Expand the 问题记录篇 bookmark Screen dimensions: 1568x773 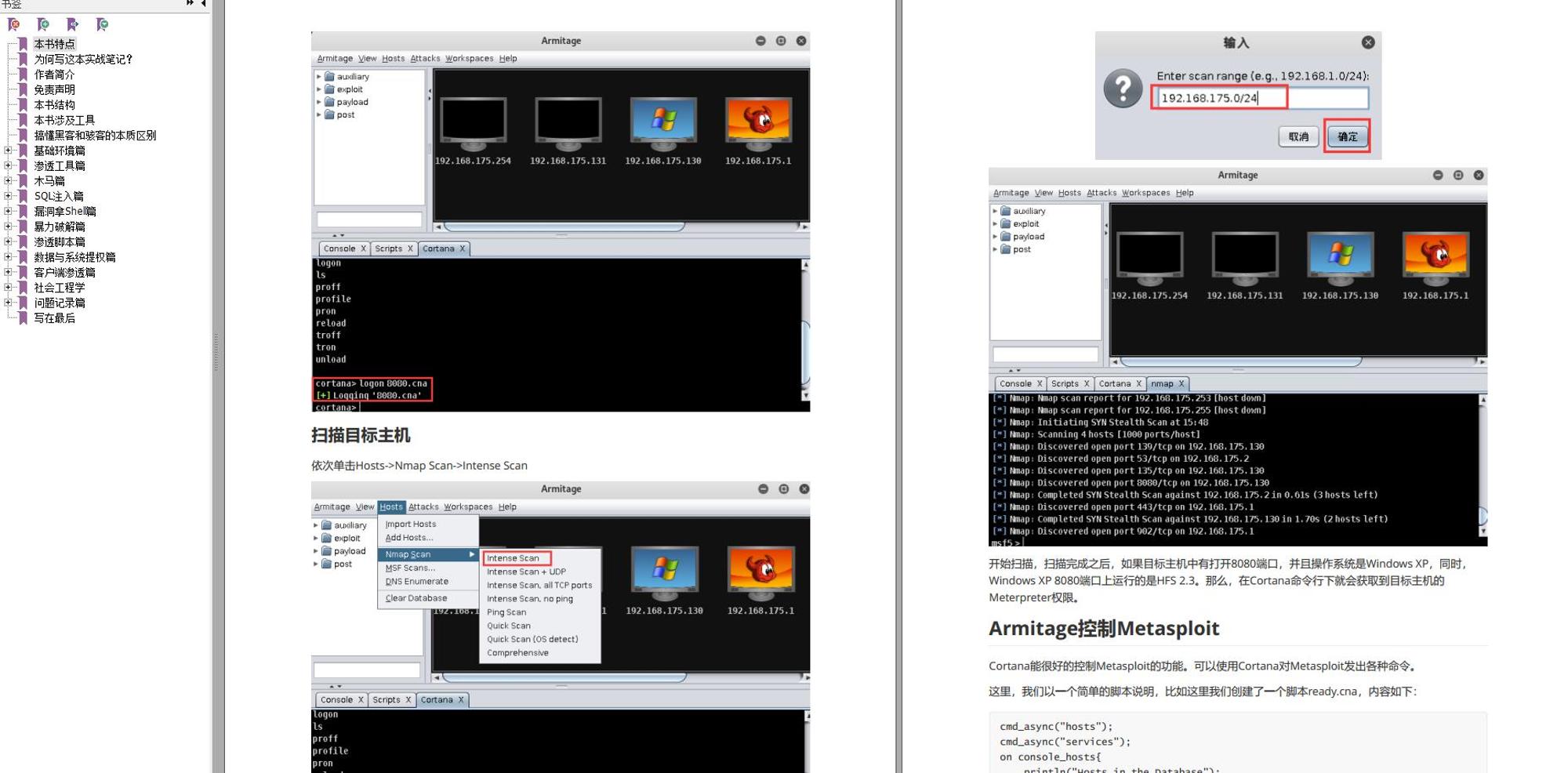(8, 303)
